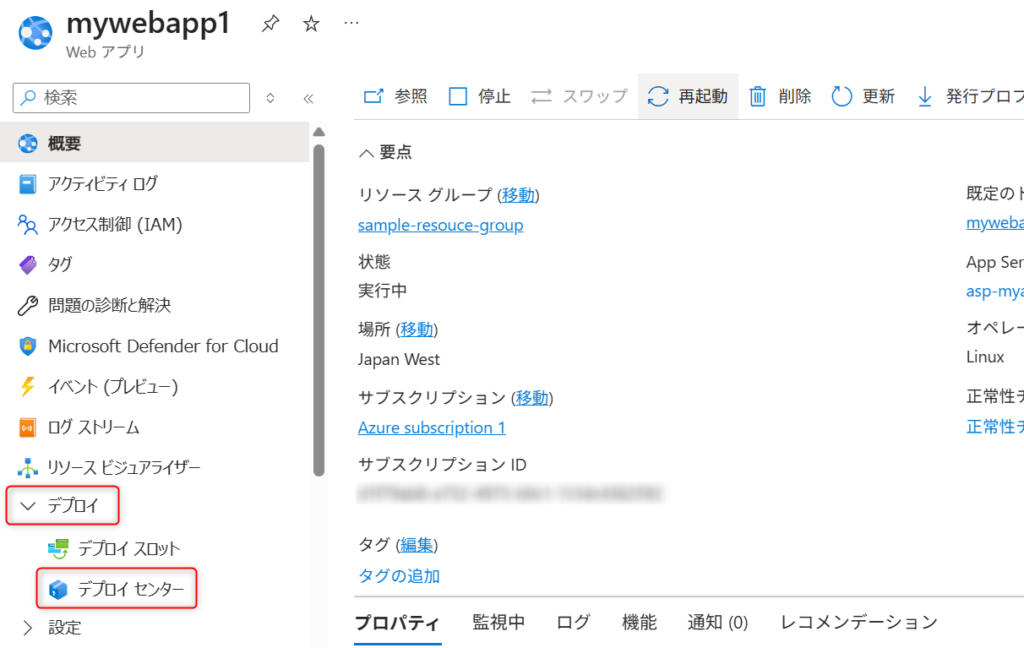Switch to the レコメンデーション tab
Screen dimensions: 1024x648
(x=859, y=623)
